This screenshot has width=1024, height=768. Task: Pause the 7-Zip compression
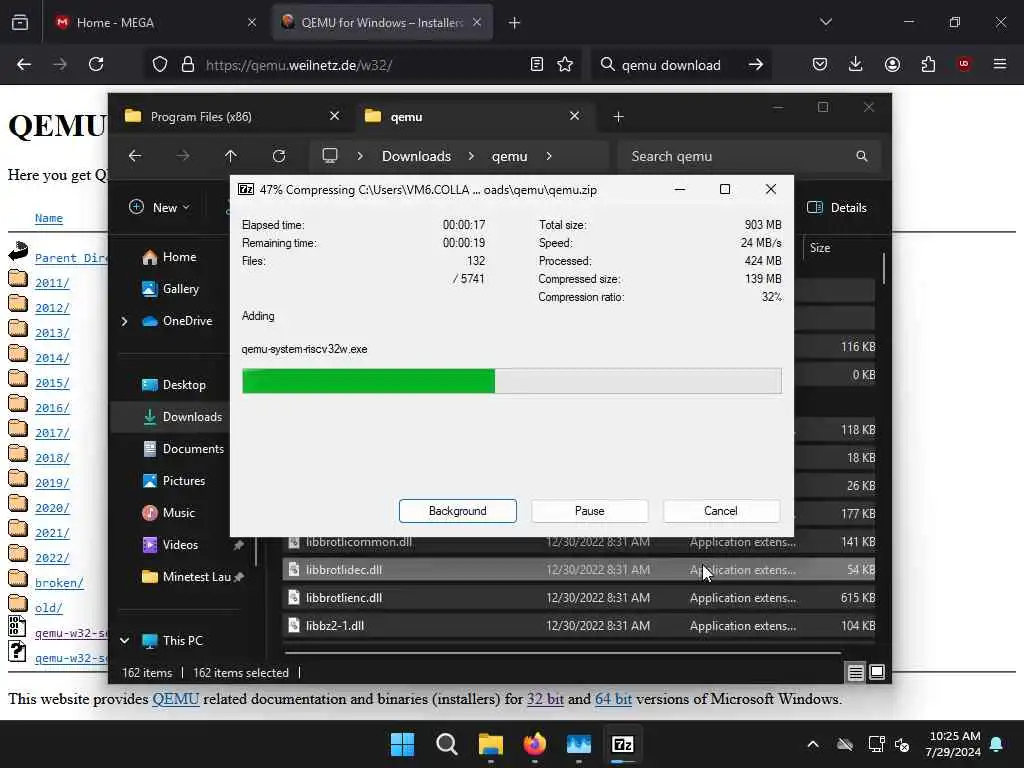pos(589,511)
